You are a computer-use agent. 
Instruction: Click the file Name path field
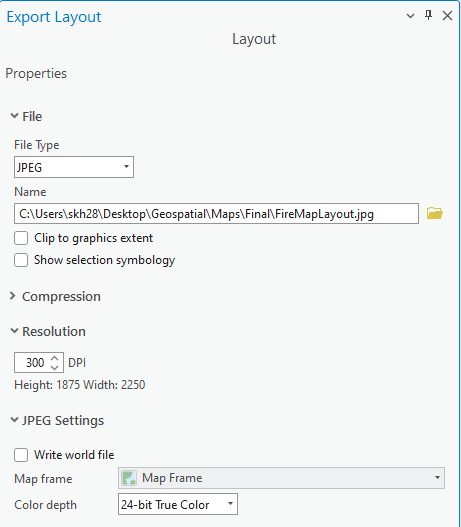point(216,213)
